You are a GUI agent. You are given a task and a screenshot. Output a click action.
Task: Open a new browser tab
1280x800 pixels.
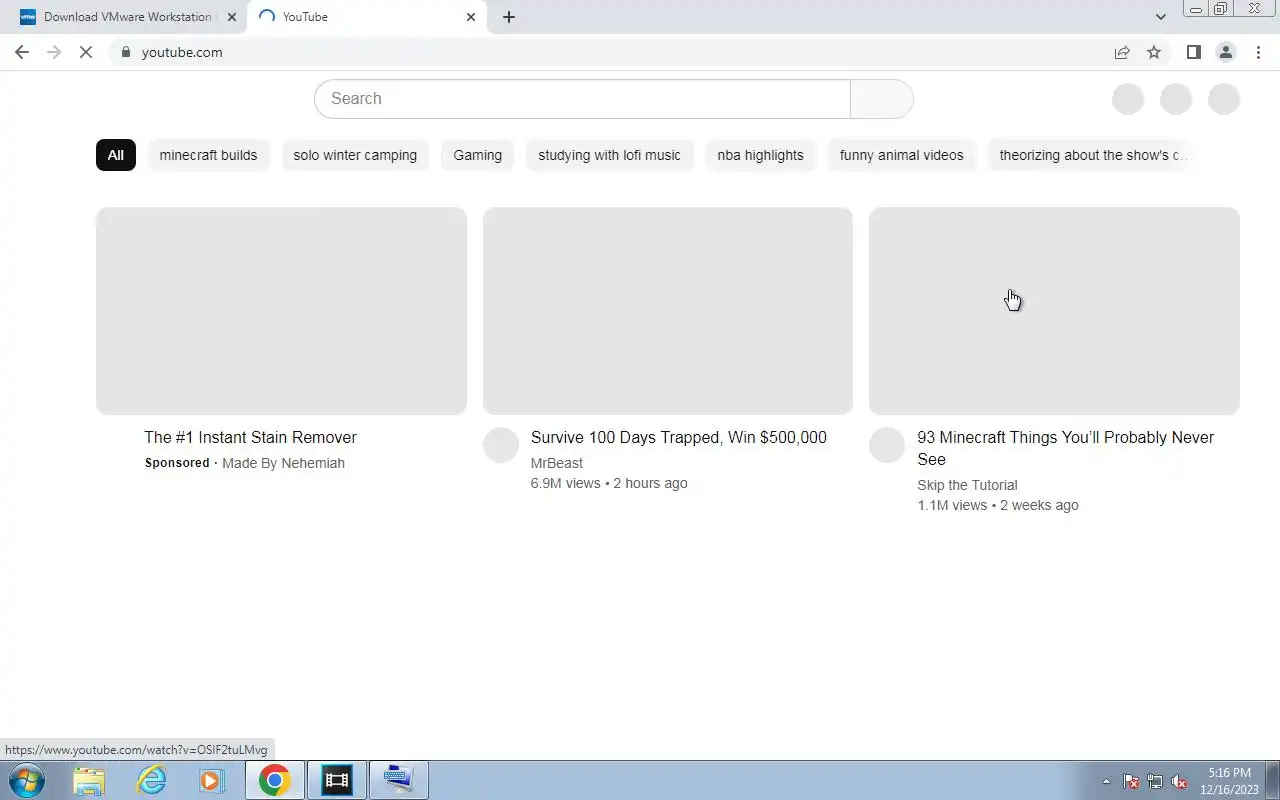(509, 17)
